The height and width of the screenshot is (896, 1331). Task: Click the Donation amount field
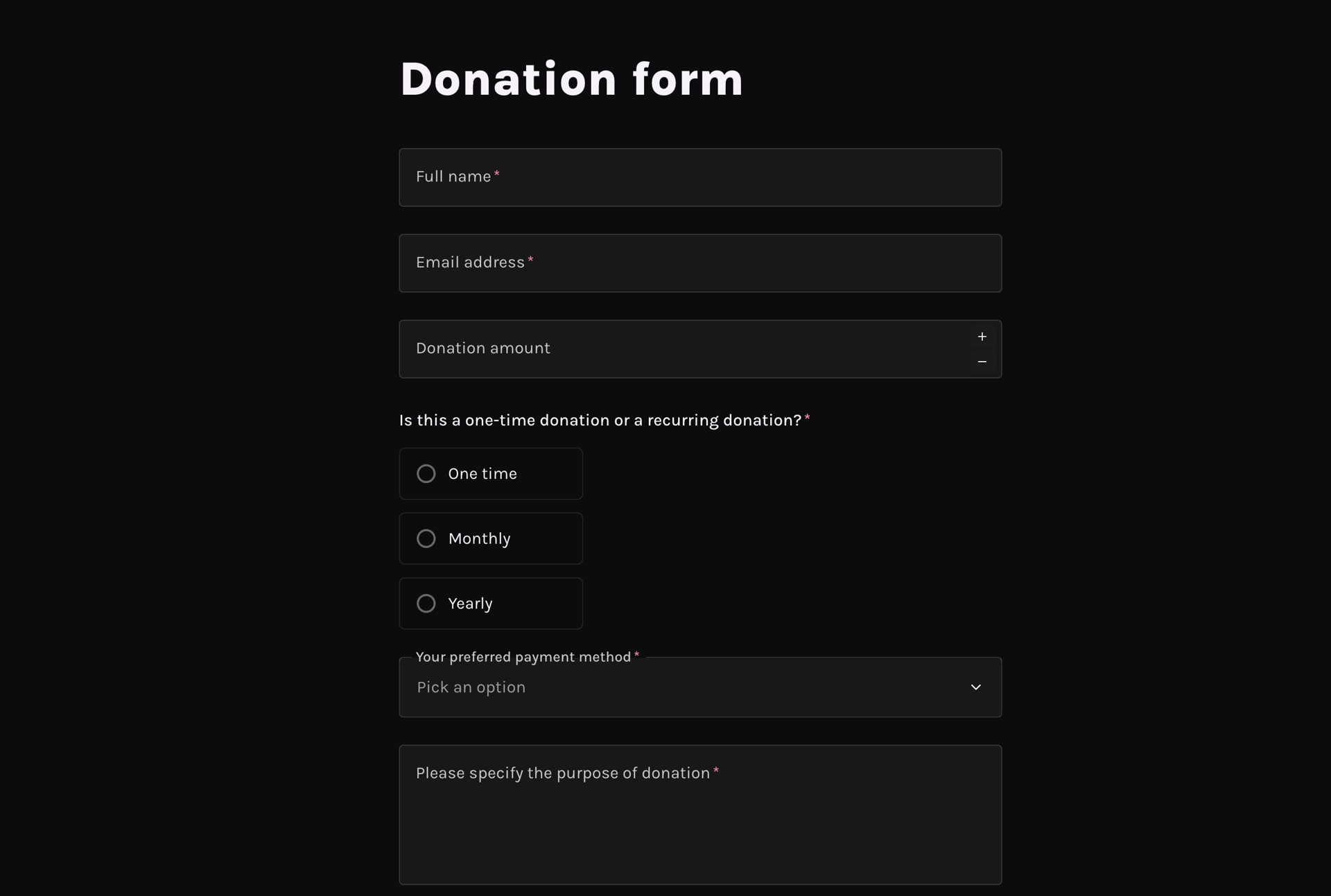pyautogui.click(x=659, y=348)
